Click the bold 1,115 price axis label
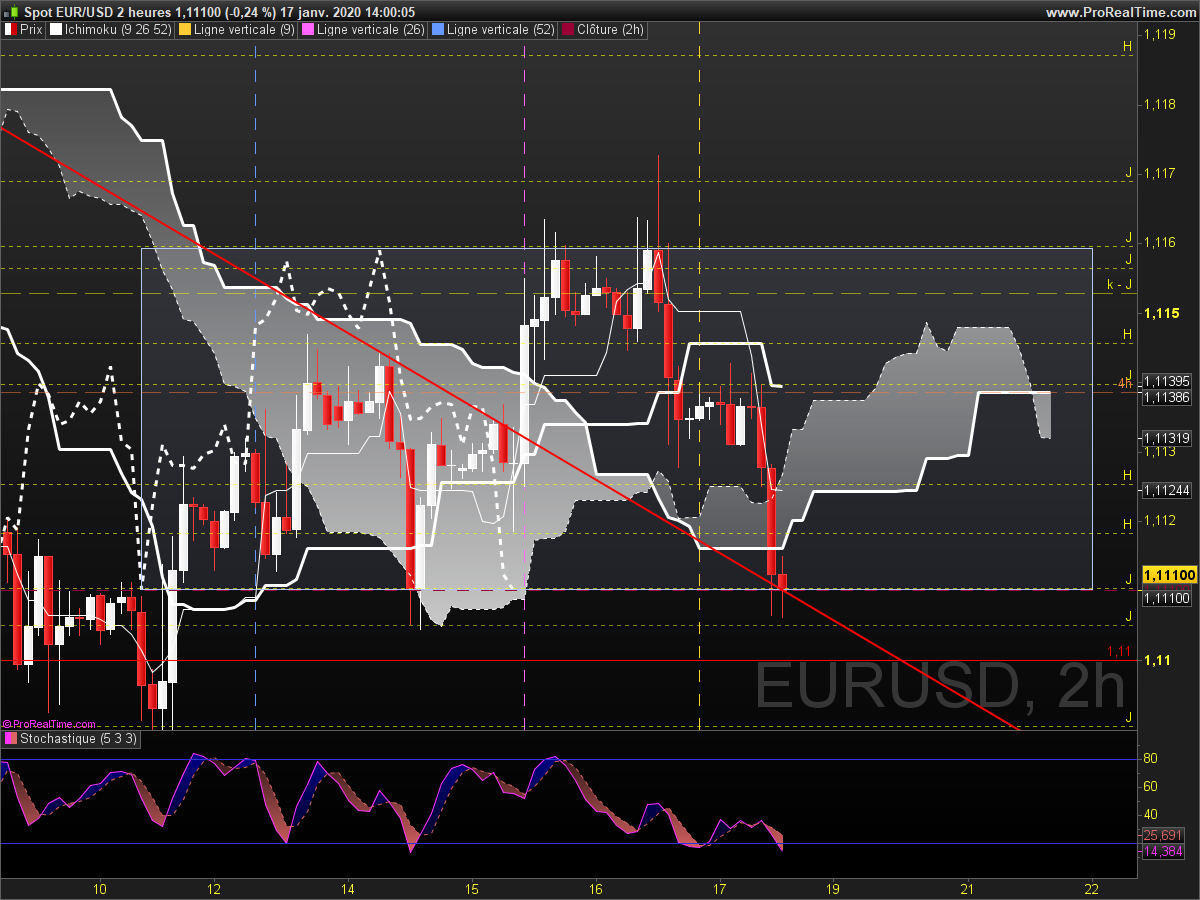This screenshot has width=1200, height=900. (1162, 313)
